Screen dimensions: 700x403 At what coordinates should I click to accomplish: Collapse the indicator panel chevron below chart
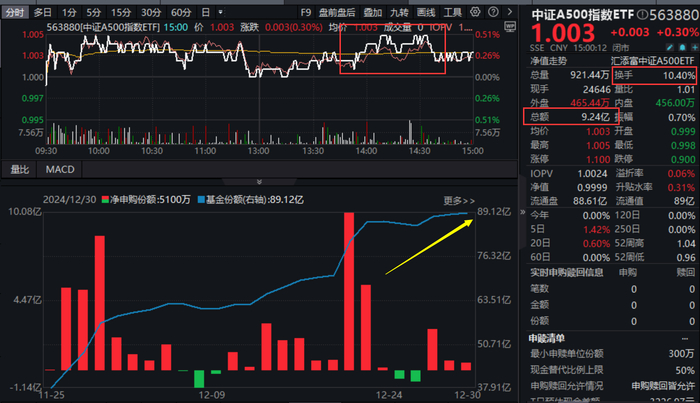coord(259,182)
